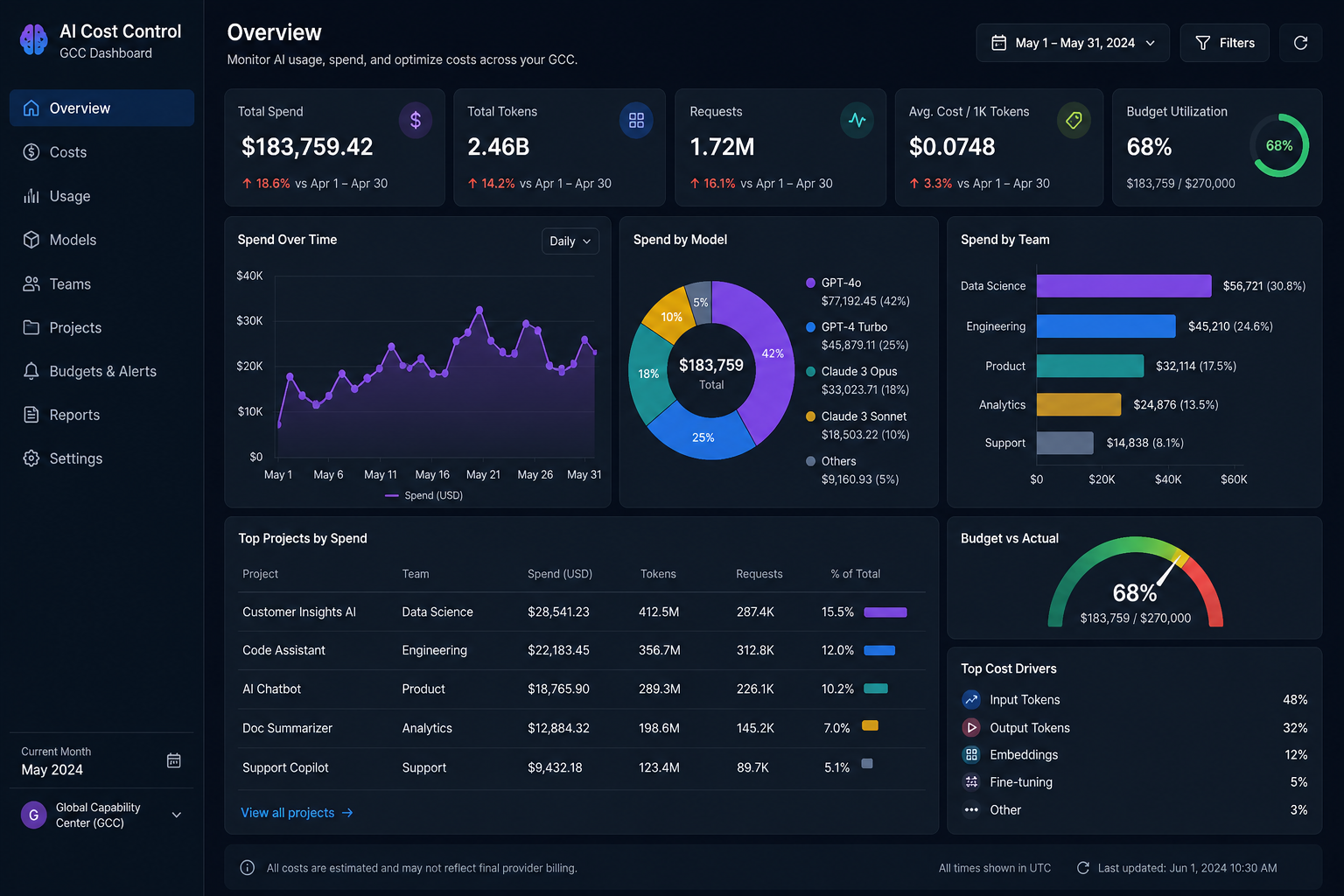Go to the Usage section
This screenshot has height=896, width=1344.
click(x=101, y=196)
